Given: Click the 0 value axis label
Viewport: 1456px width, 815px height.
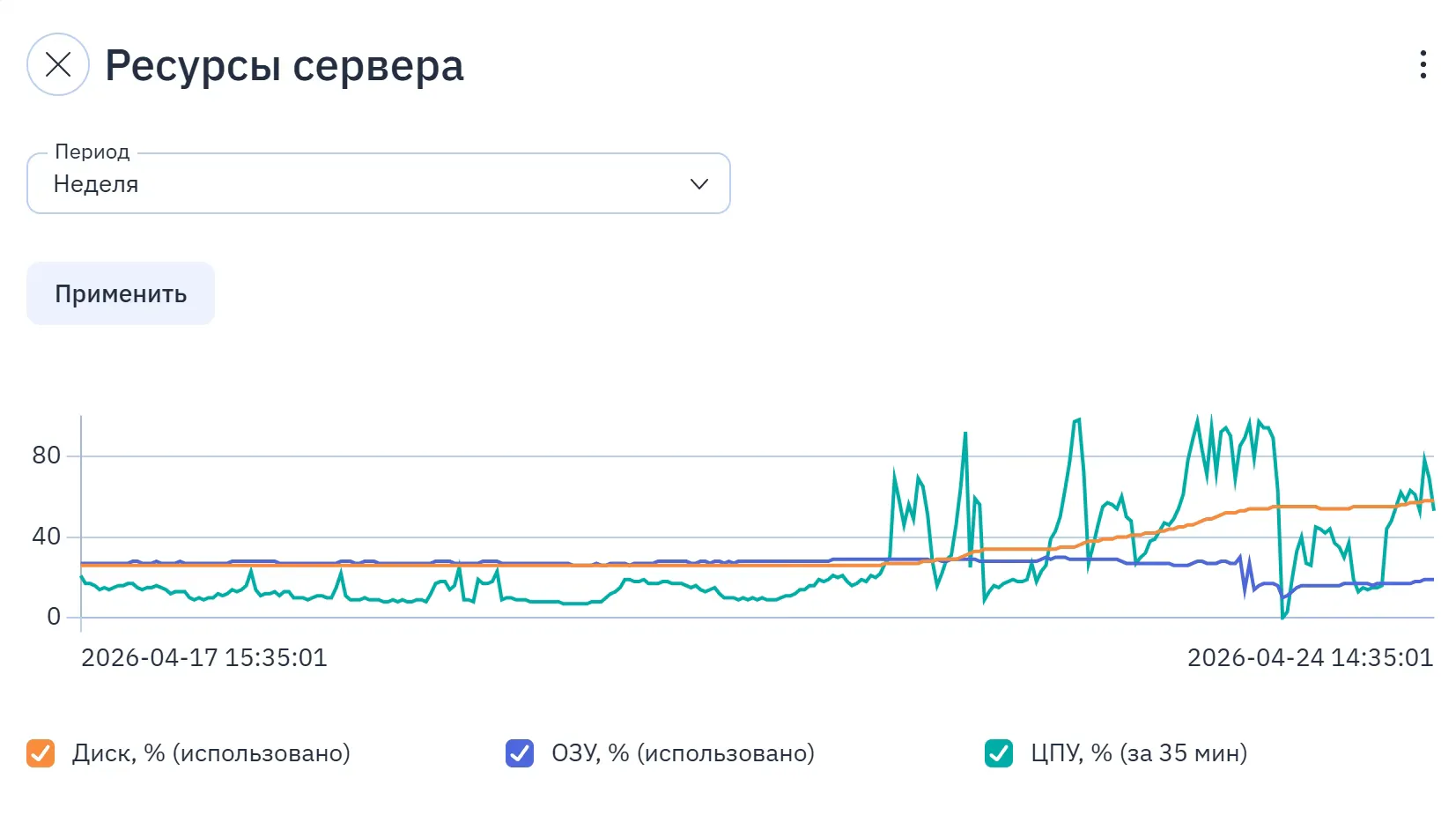Looking at the screenshot, I should (x=54, y=617).
